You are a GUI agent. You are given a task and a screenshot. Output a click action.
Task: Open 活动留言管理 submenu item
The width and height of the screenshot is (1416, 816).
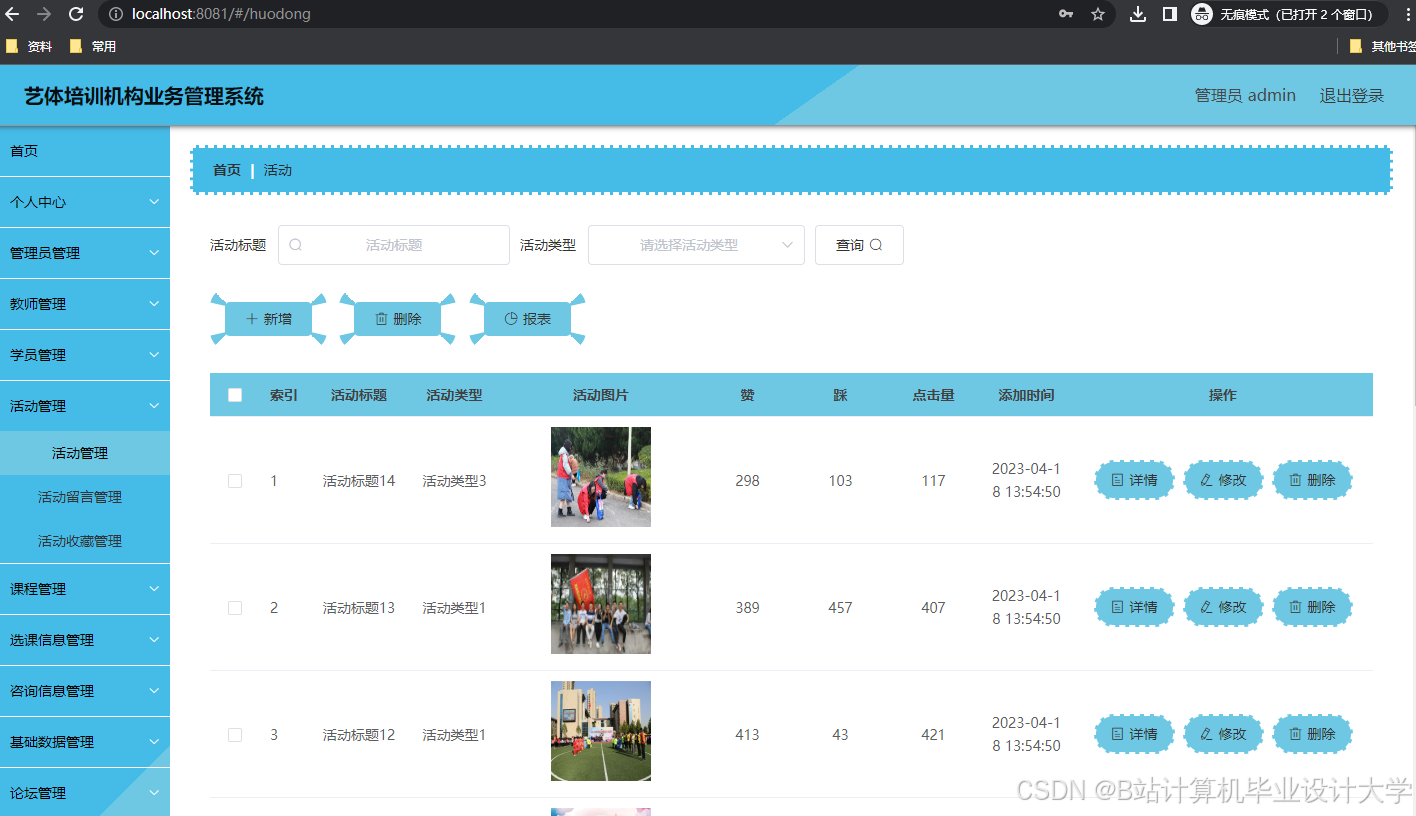[x=85, y=497]
